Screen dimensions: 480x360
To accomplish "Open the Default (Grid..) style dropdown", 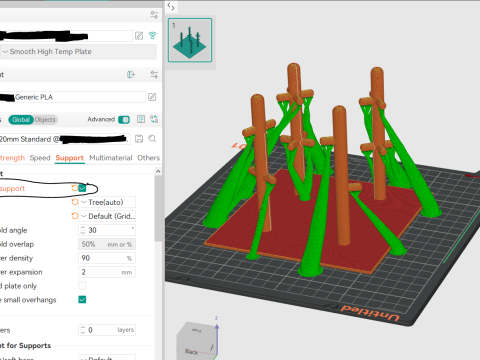I will (x=107, y=216).
